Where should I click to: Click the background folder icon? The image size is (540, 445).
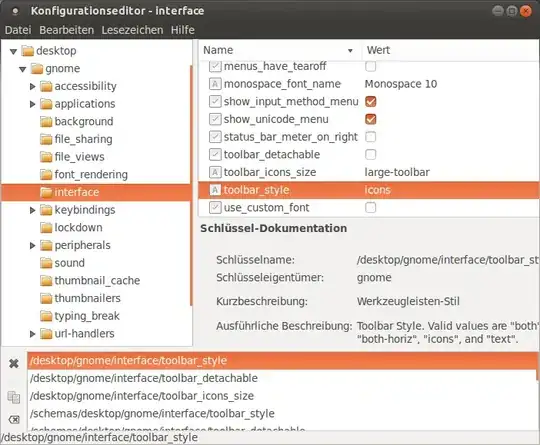coord(46,122)
